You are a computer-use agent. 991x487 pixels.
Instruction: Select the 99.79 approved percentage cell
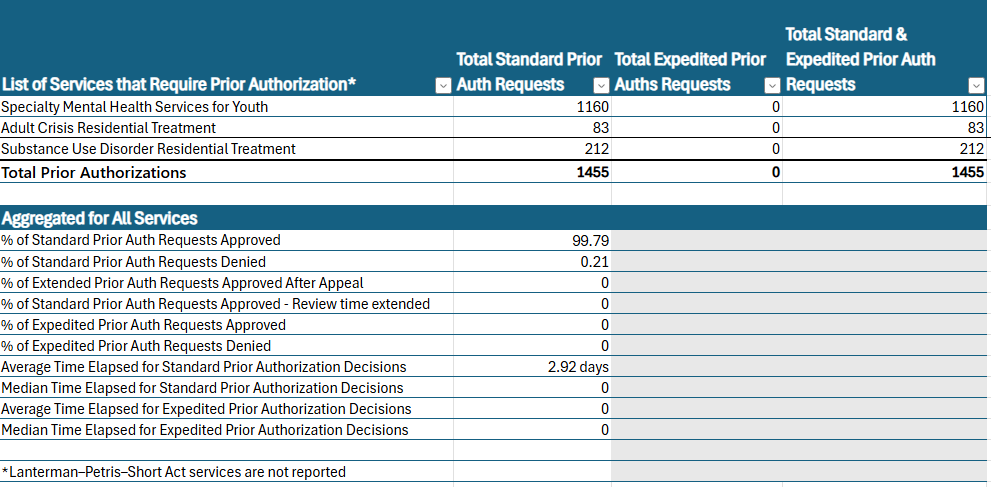532,241
